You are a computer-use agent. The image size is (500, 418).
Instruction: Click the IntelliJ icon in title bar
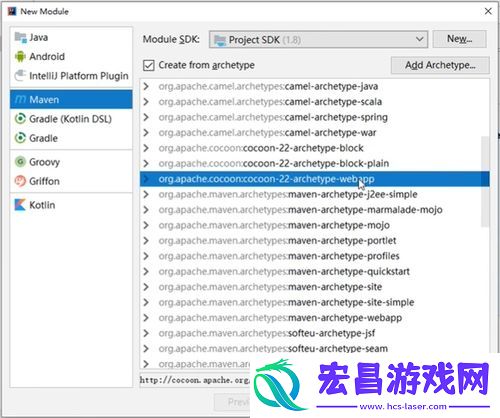click(12, 11)
